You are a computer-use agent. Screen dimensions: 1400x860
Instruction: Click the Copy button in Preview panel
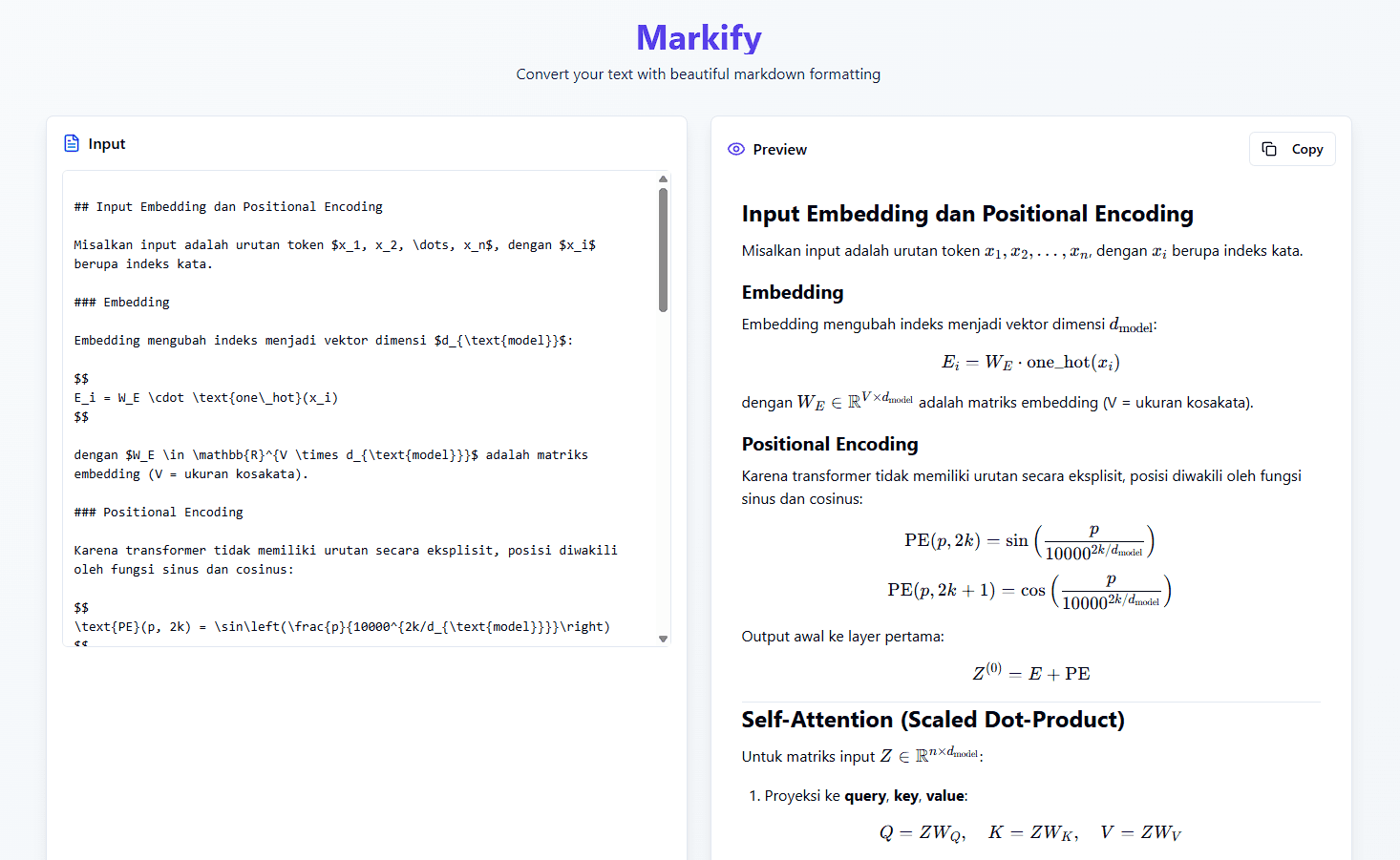[x=1292, y=149]
